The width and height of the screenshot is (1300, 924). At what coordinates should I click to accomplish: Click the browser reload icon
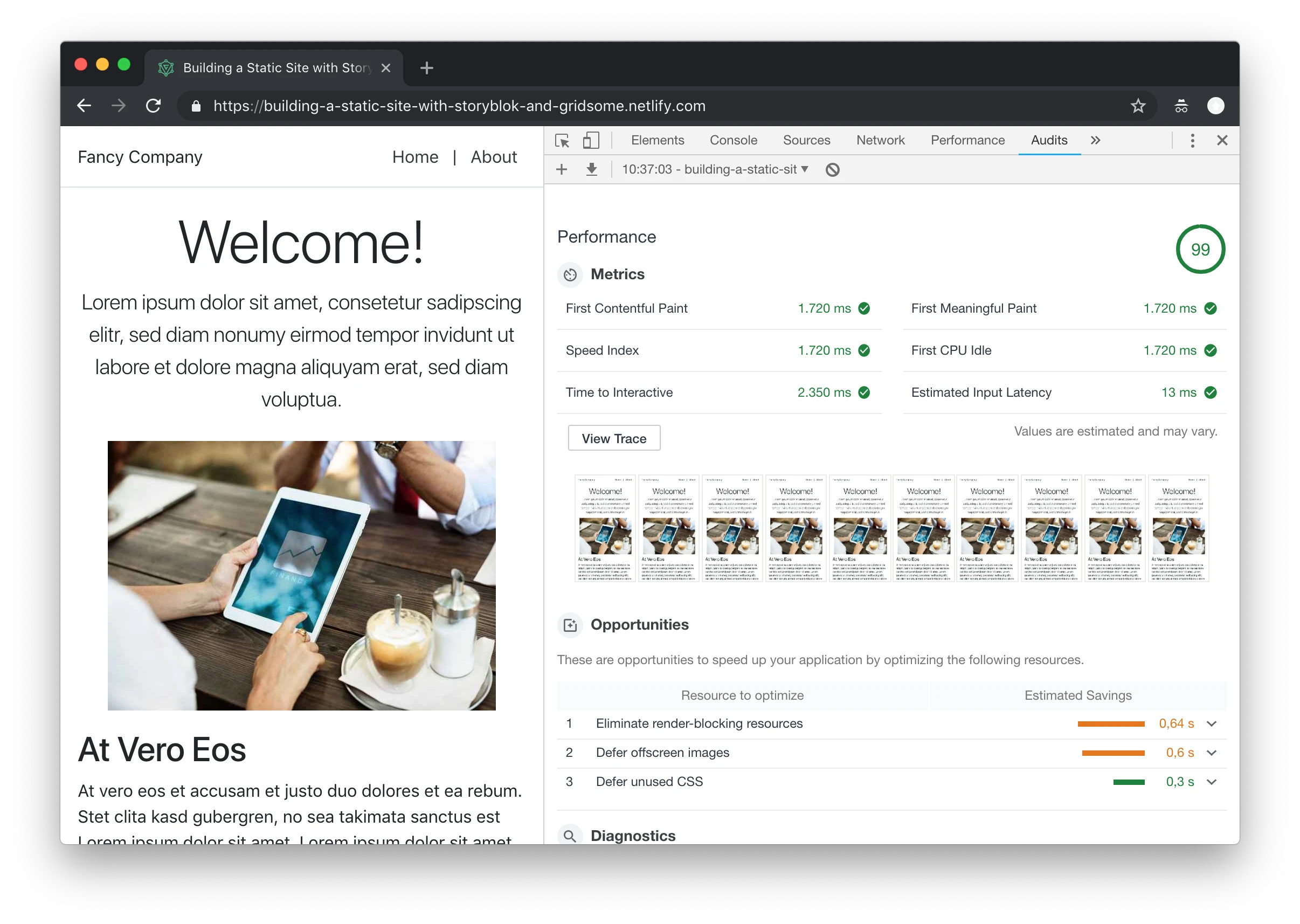[x=154, y=106]
